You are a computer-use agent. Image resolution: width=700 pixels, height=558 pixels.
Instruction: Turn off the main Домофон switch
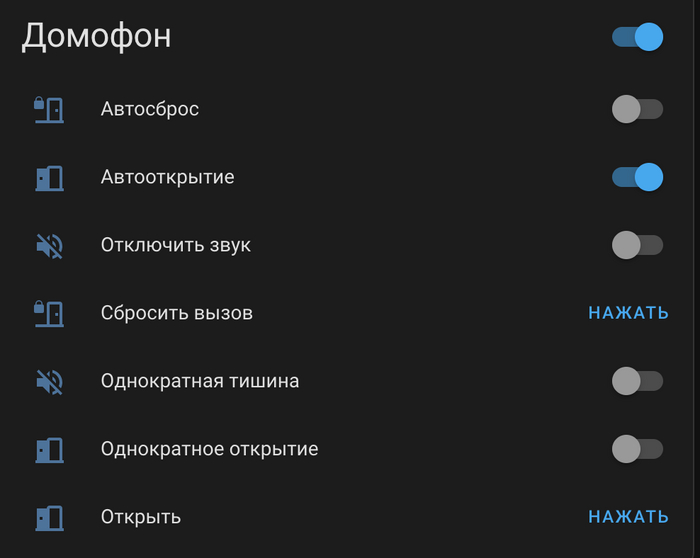click(638, 37)
